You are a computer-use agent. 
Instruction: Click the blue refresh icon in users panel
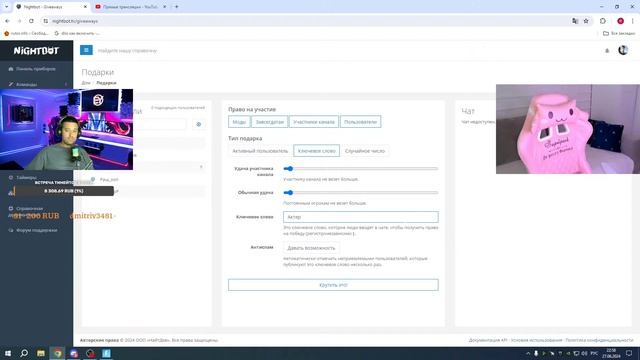click(x=199, y=124)
